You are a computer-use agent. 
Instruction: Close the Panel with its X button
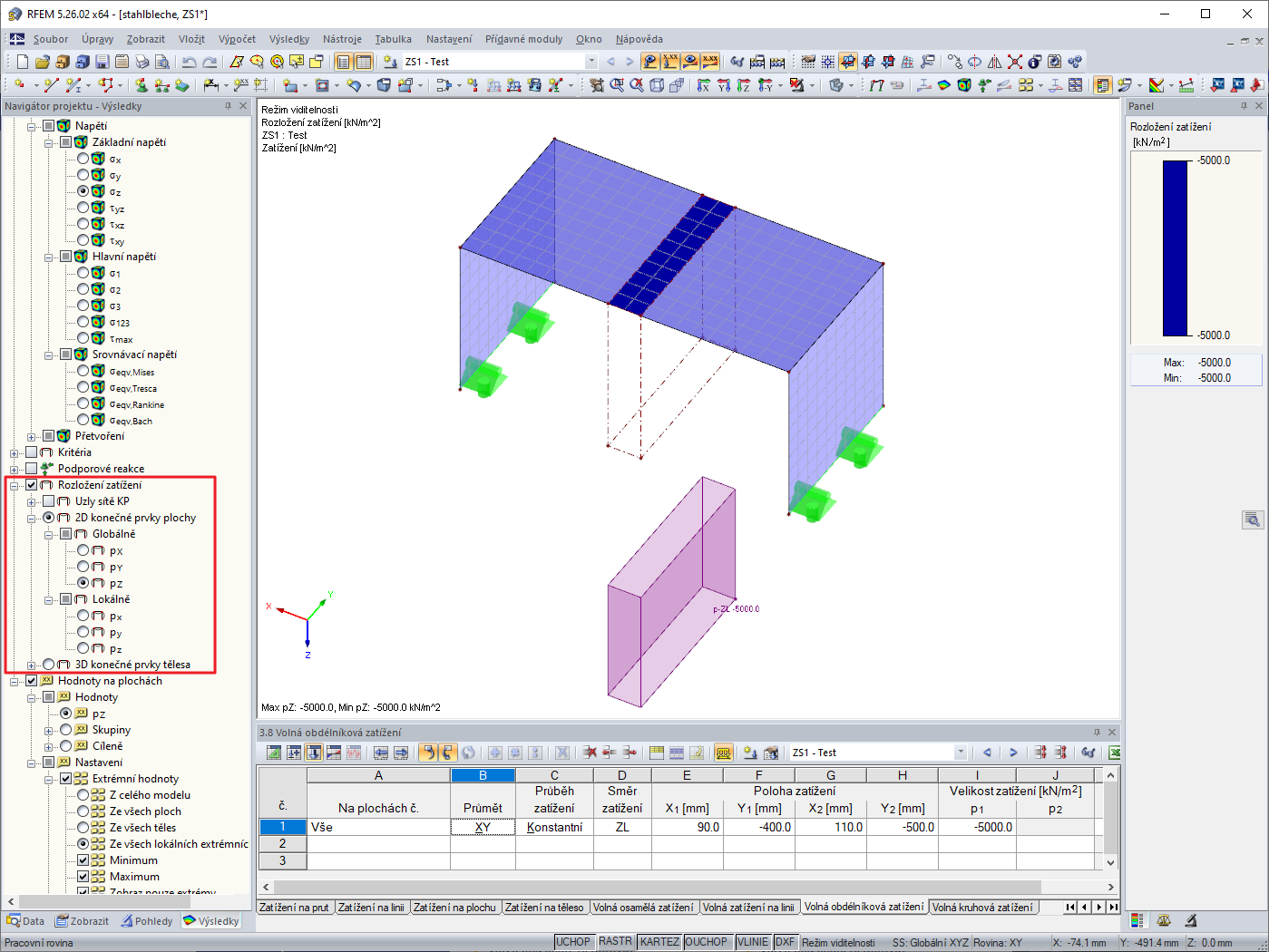click(1260, 106)
